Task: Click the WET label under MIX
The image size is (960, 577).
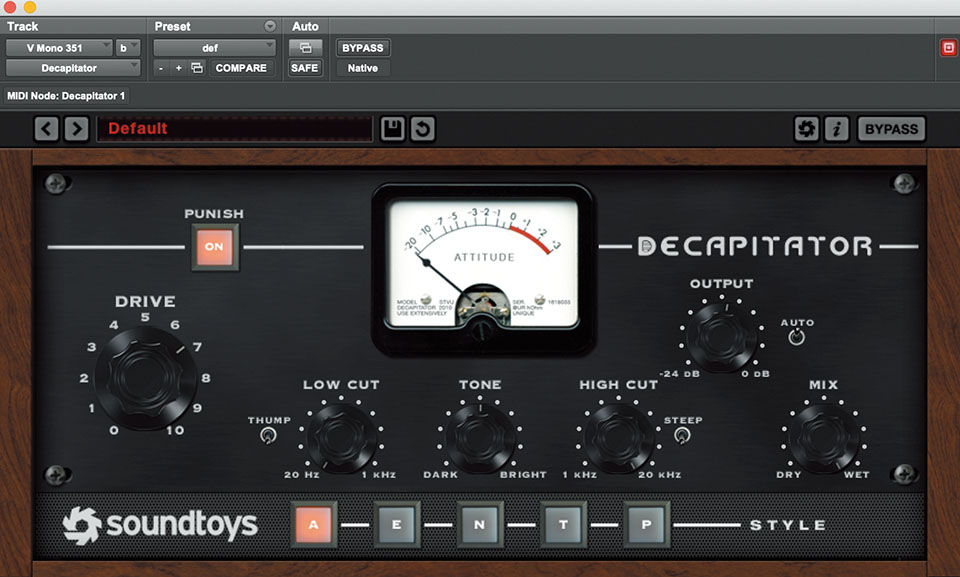Action: click(857, 475)
